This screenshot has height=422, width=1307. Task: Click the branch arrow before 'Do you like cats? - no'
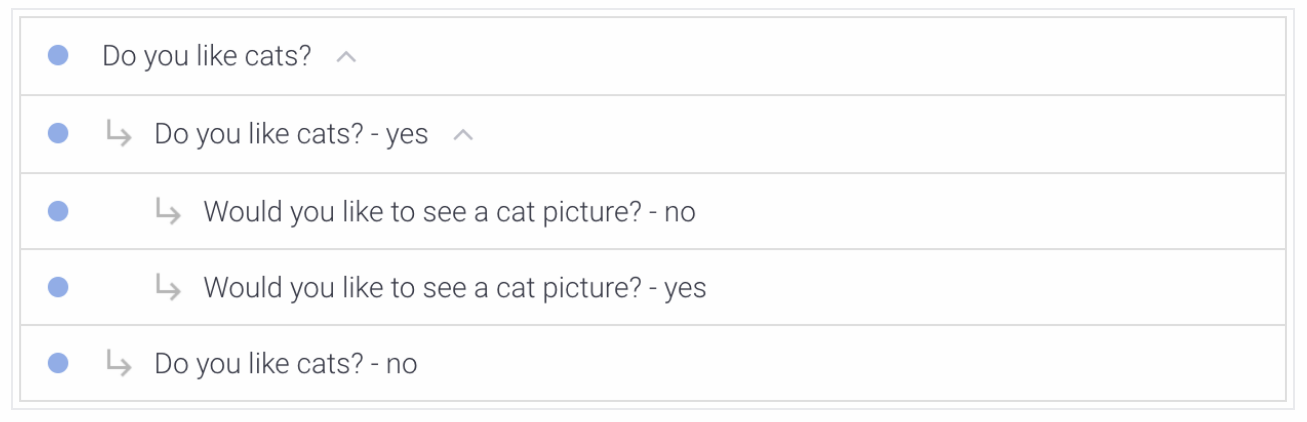119,364
